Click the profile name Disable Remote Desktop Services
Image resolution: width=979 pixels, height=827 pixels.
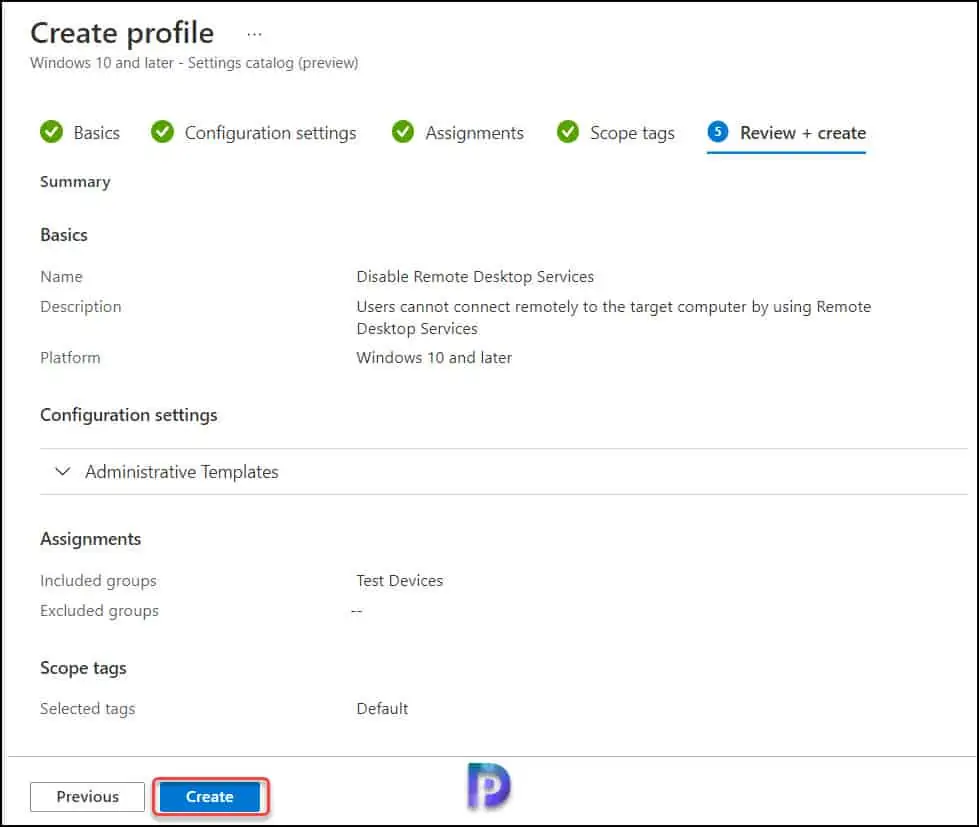click(x=475, y=276)
